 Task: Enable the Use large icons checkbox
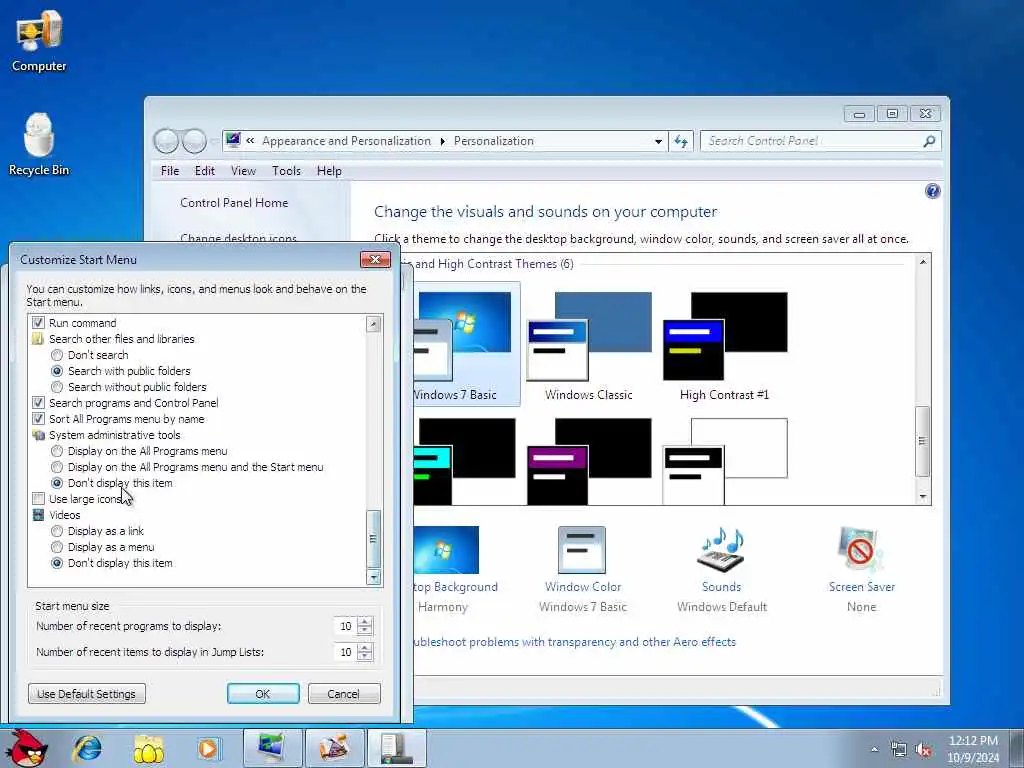(x=39, y=499)
